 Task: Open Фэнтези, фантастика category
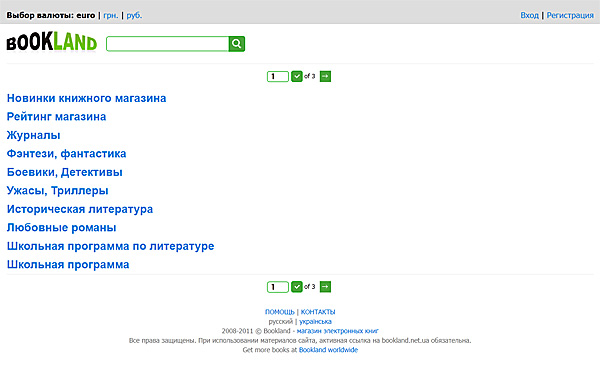tap(67, 154)
